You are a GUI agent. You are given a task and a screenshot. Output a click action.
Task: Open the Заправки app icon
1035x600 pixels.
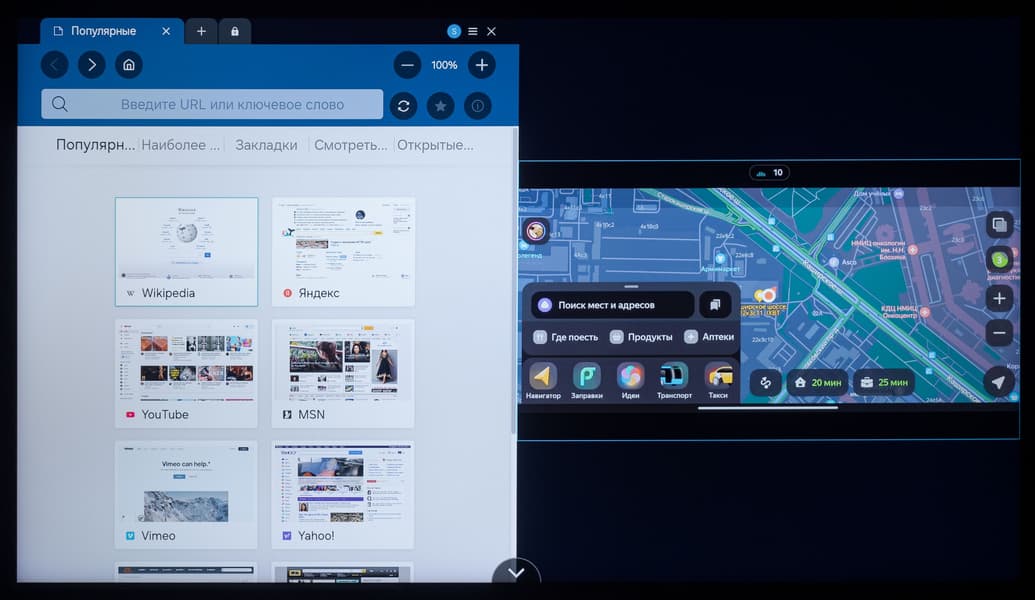[586, 381]
